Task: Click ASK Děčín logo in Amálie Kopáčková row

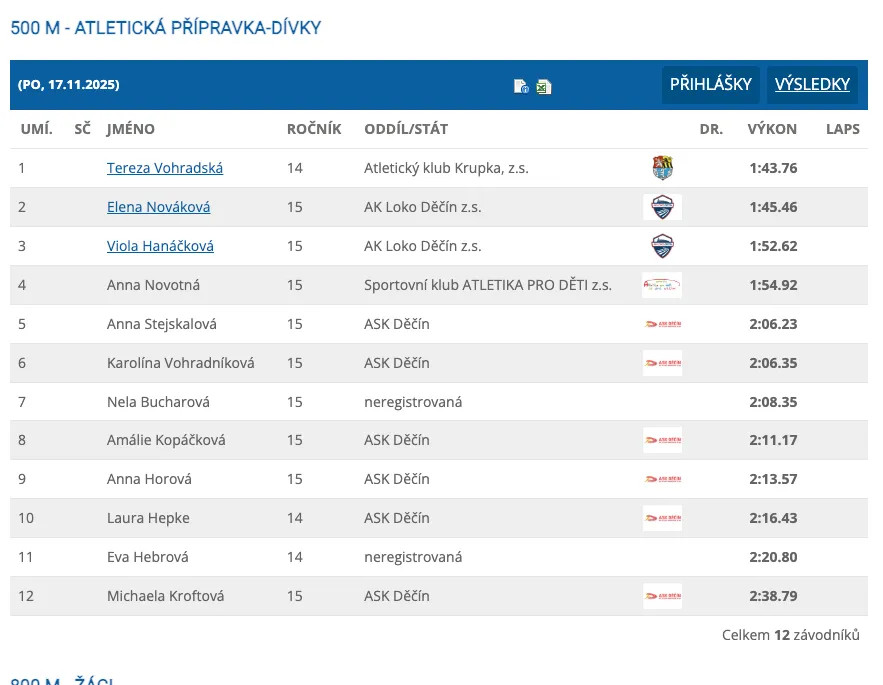Action: [x=662, y=440]
